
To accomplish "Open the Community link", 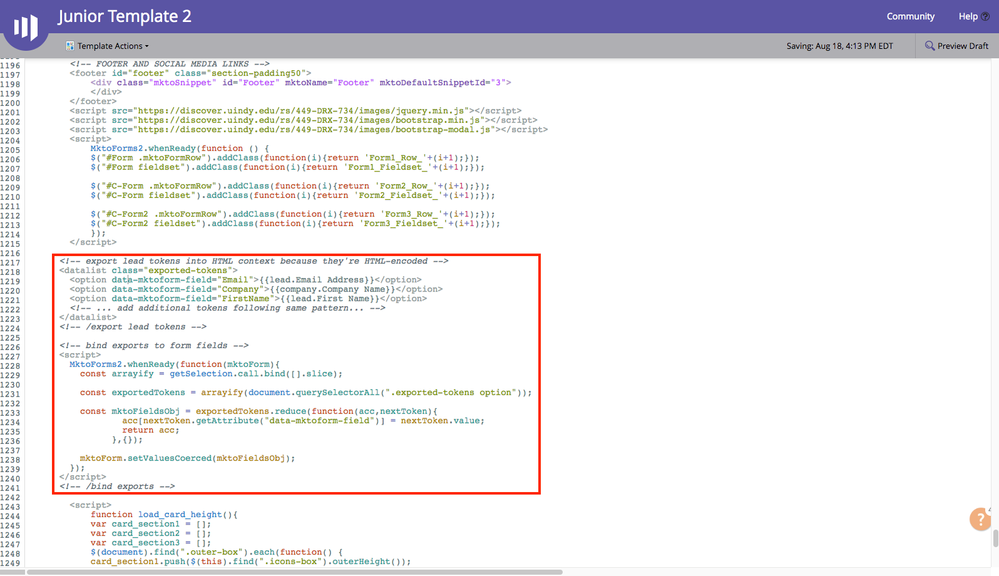I will (x=910, y=17).
